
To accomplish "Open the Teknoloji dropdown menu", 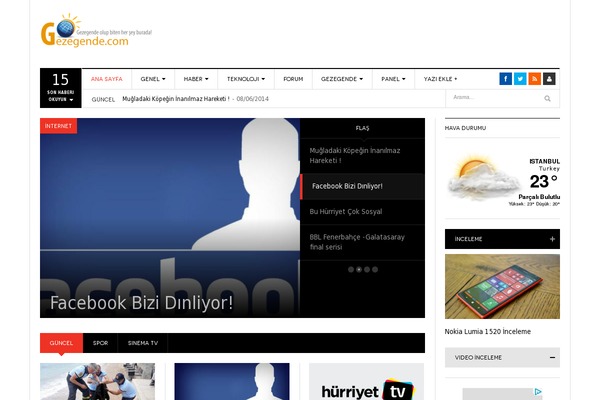I will coord(246,79).
